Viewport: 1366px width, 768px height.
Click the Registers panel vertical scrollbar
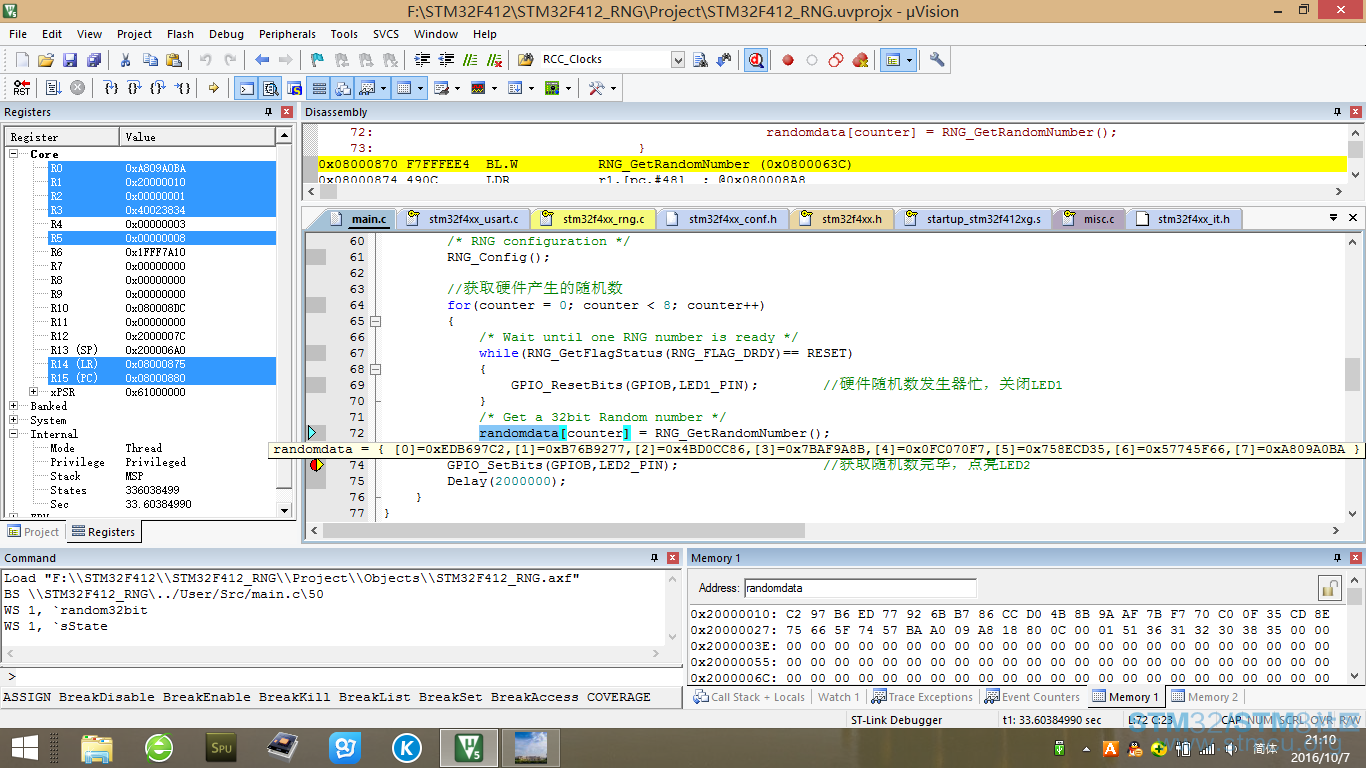[x=284, y=321]
